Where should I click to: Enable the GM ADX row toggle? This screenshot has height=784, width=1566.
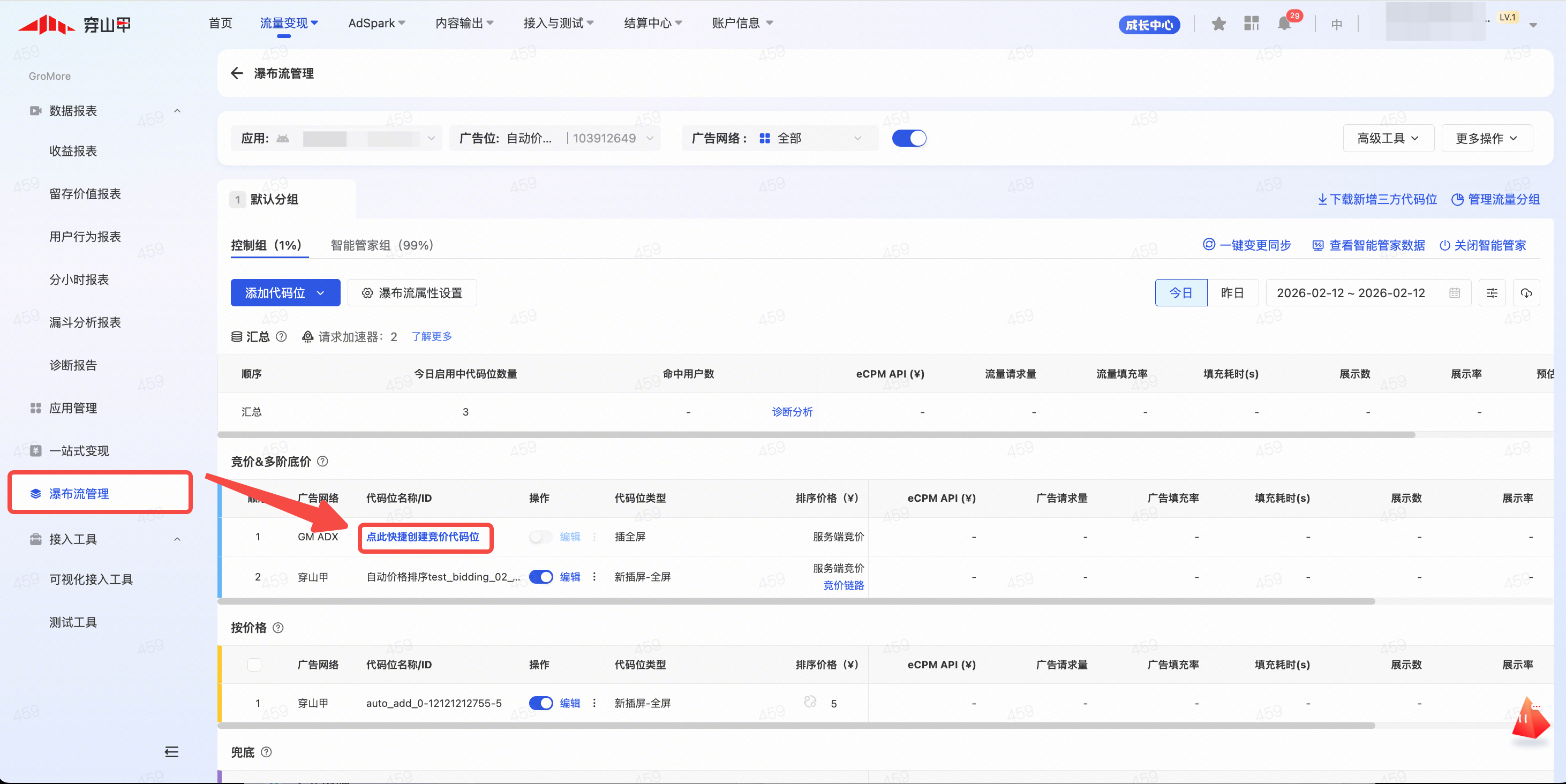tap(540, 537)
